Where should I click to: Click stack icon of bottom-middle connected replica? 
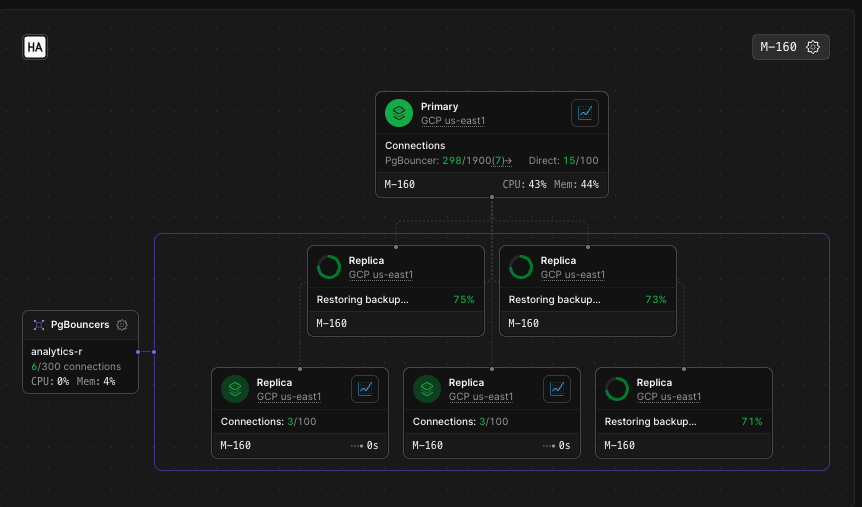(427, 389)
